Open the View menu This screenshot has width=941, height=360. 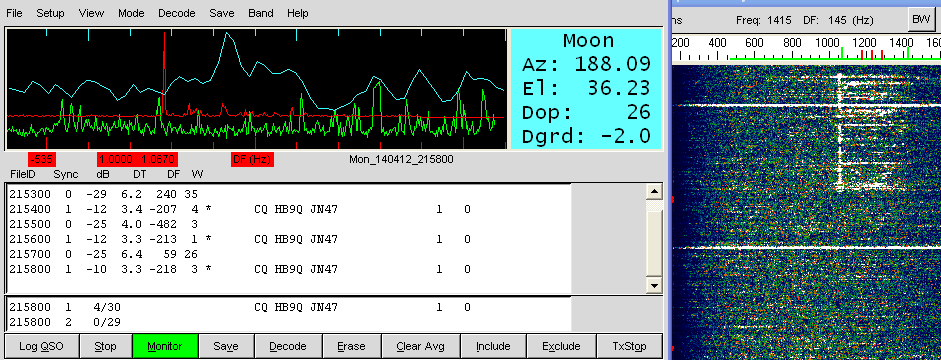click(x=91, y=13)
